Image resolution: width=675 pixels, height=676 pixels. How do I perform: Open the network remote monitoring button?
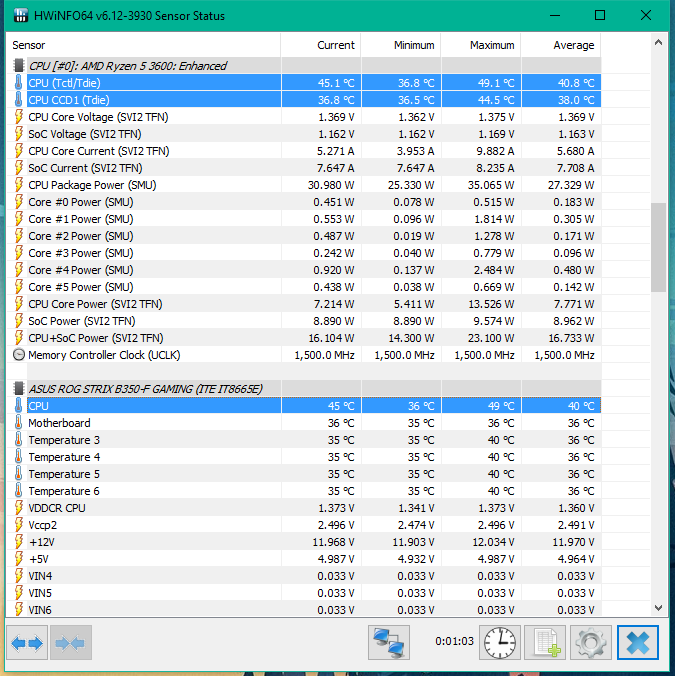[x=389, y=643]
